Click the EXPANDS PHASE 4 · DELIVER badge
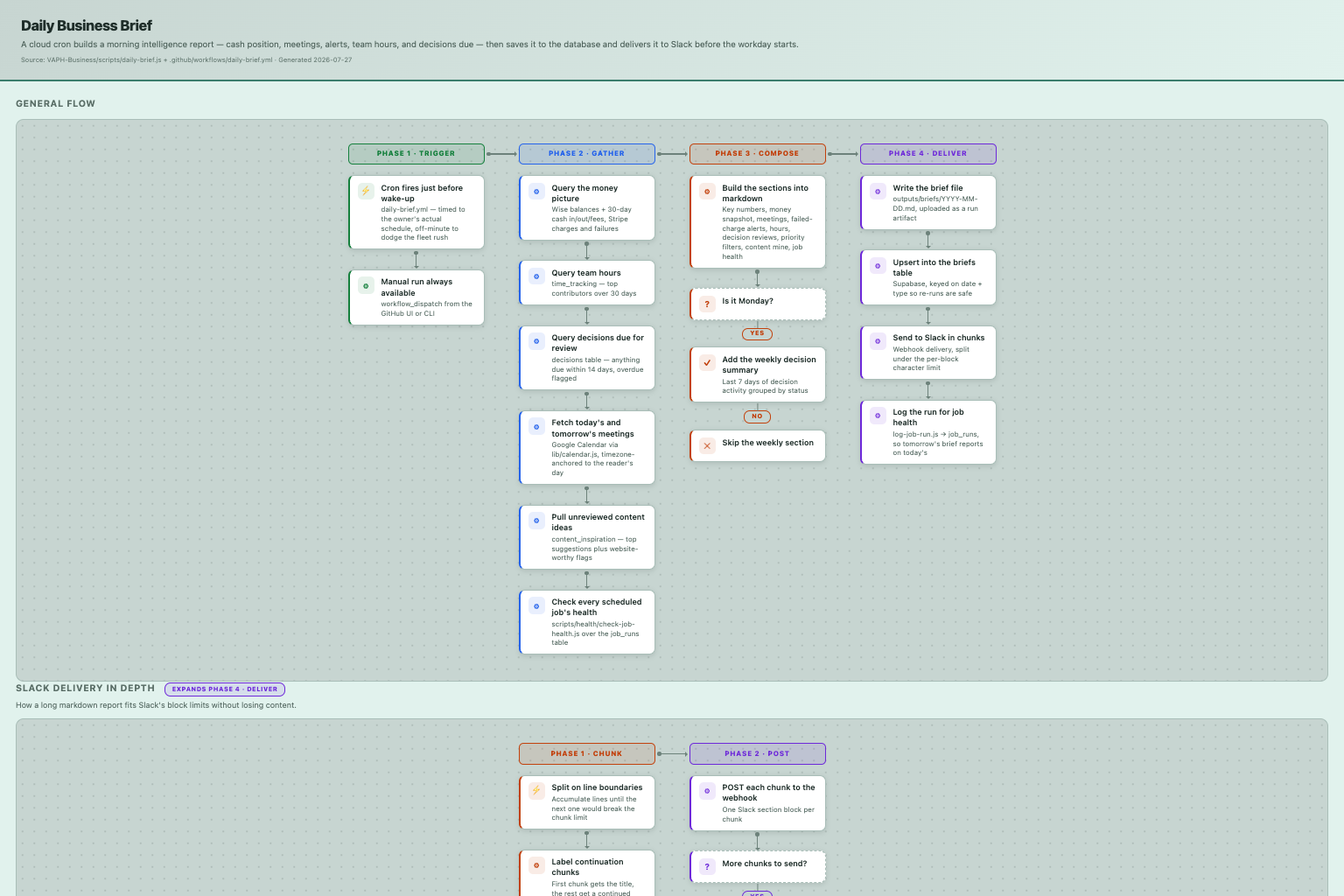Viewport: 1344px width, 896px height. (225, 689)
